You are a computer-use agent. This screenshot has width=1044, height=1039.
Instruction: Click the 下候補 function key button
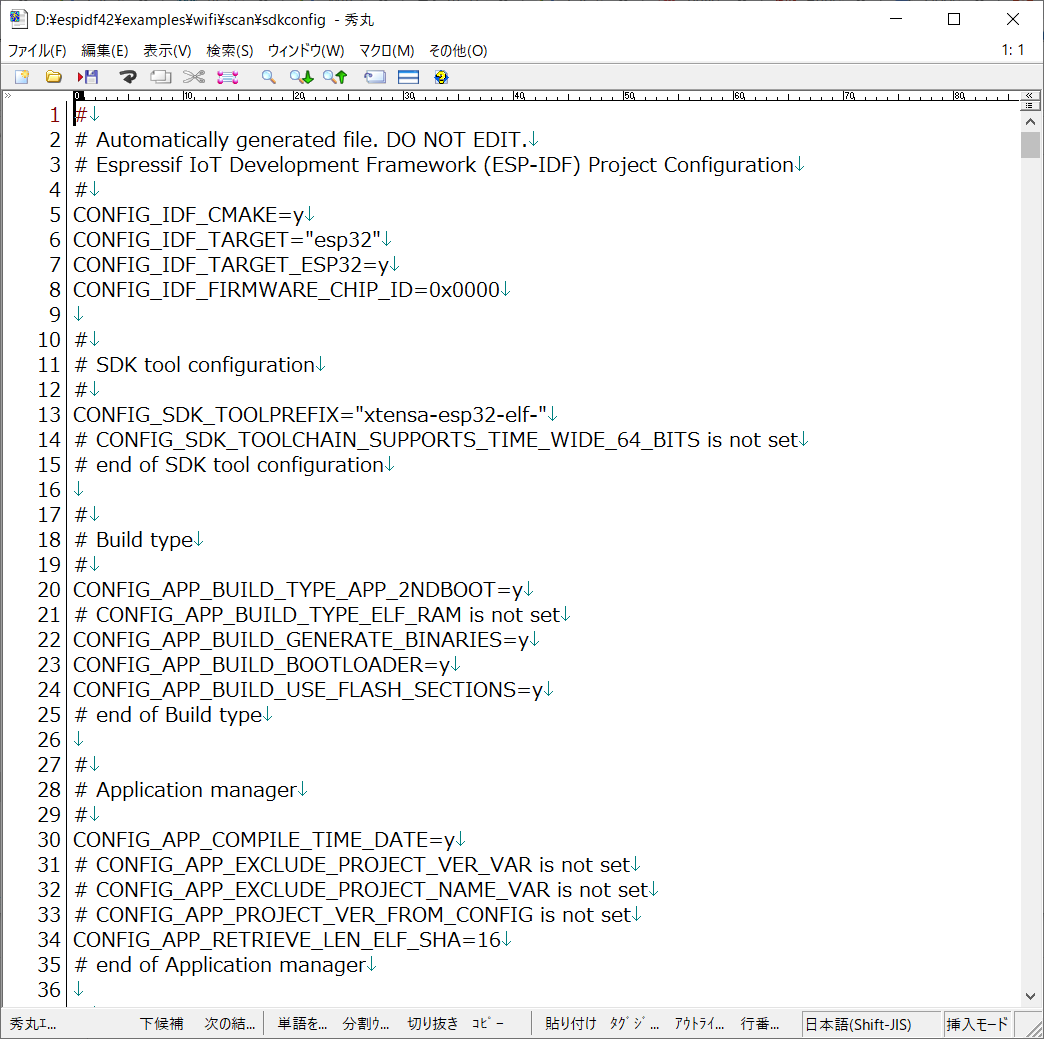[162, 1024]
